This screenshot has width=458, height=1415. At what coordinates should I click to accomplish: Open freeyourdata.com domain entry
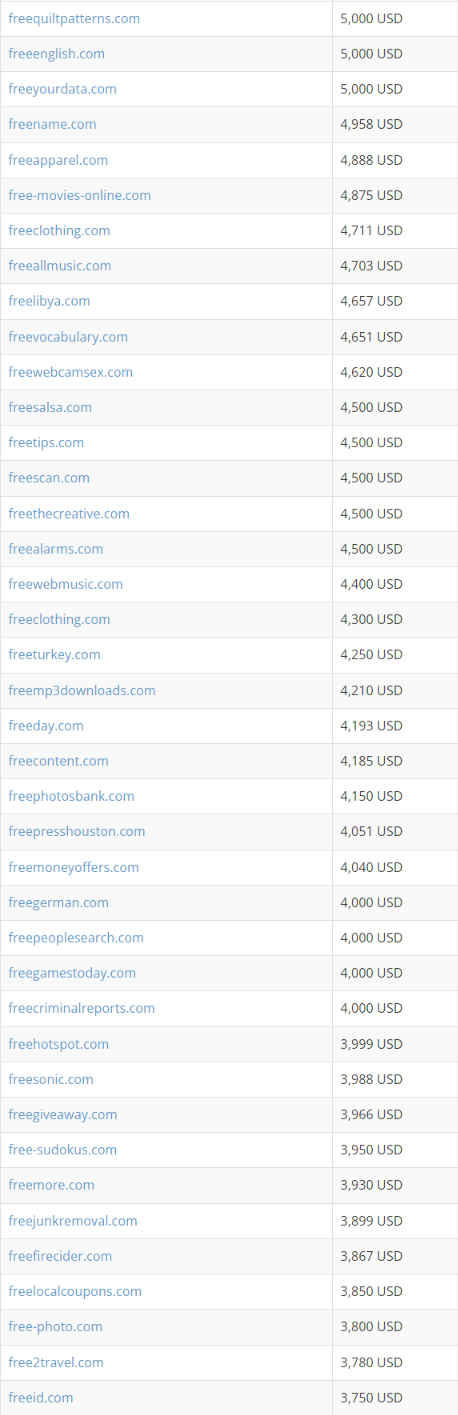click(62, 89)
